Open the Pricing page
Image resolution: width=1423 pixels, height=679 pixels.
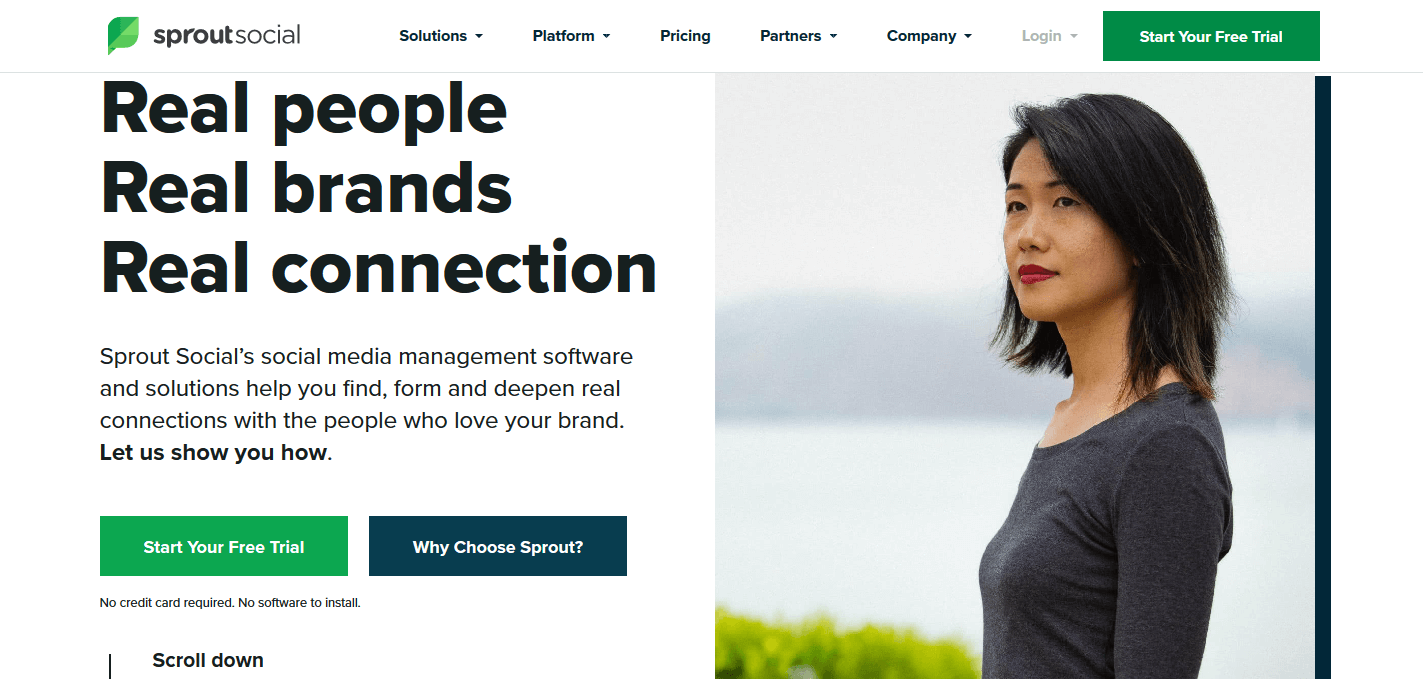tap(685, 36)
